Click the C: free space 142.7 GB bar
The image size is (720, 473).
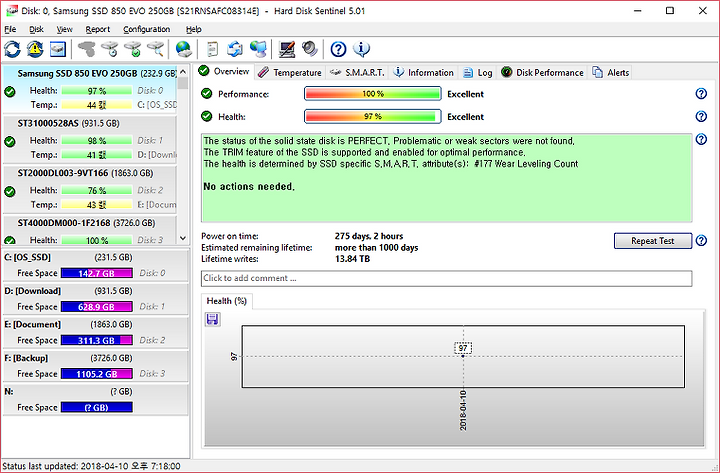96,273
